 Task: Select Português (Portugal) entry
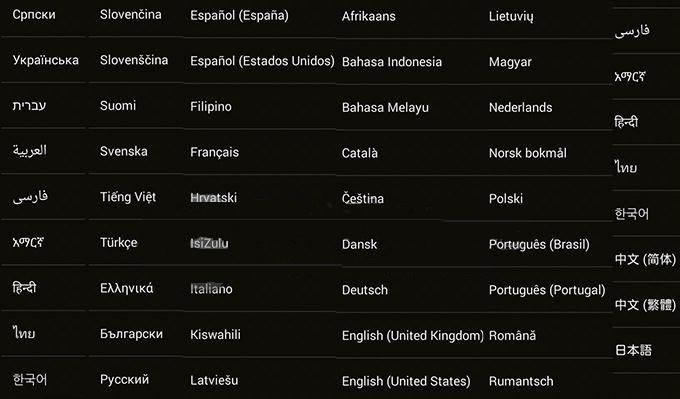pos(547,290)
